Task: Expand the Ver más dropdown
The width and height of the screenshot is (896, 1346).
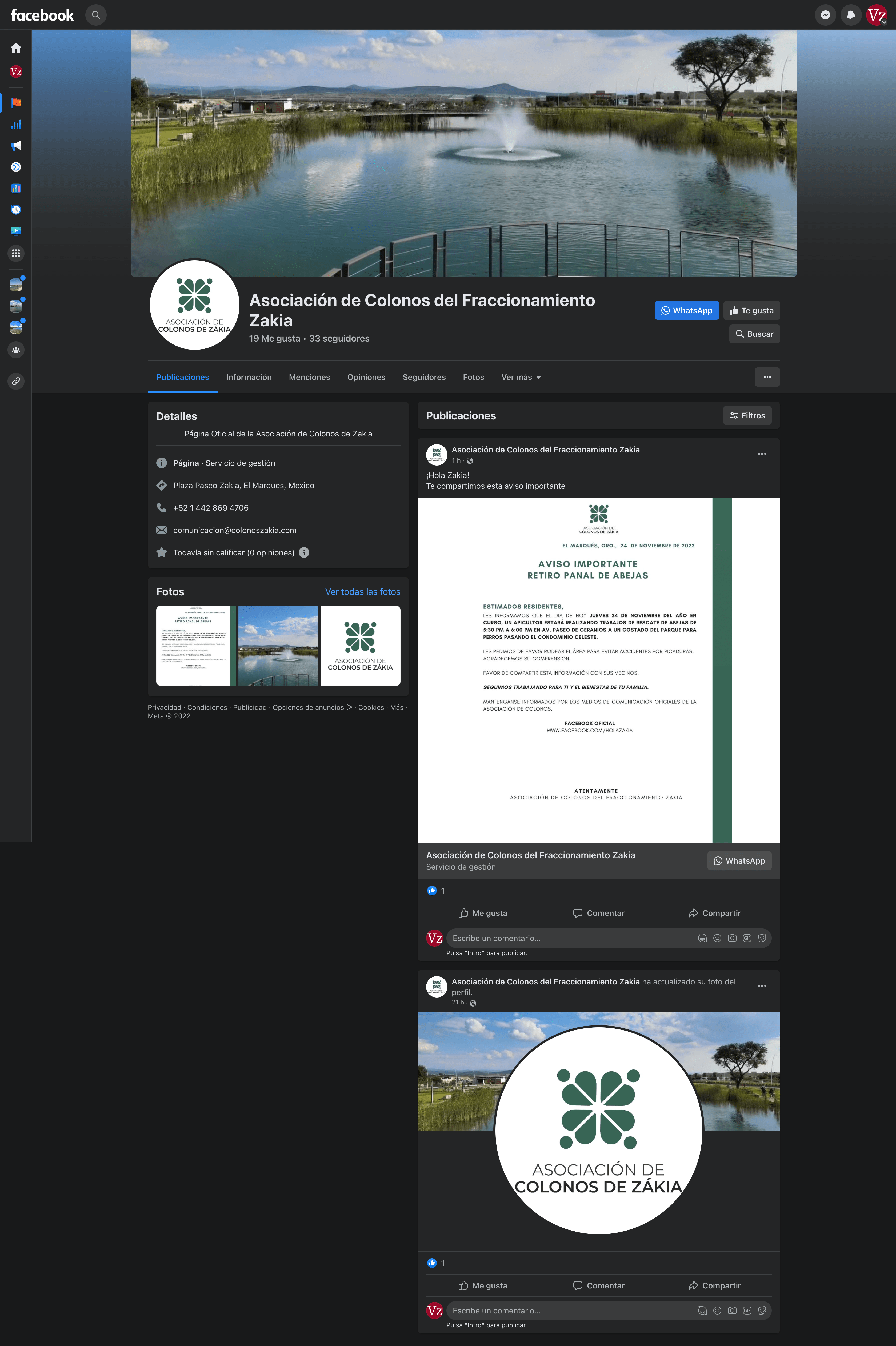Action: [521, 377]
